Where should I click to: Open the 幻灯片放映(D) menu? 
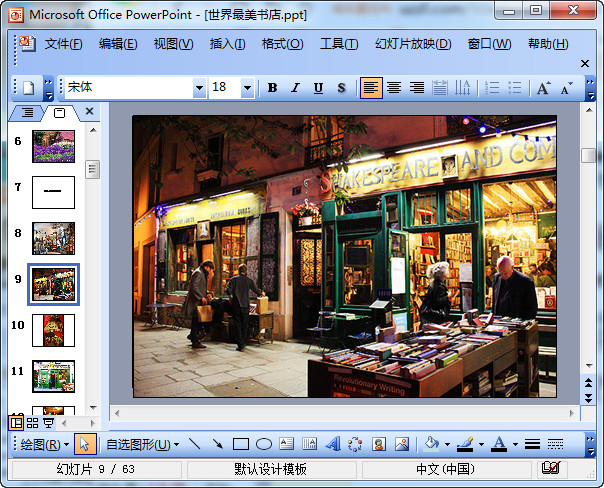click(413, 44)
